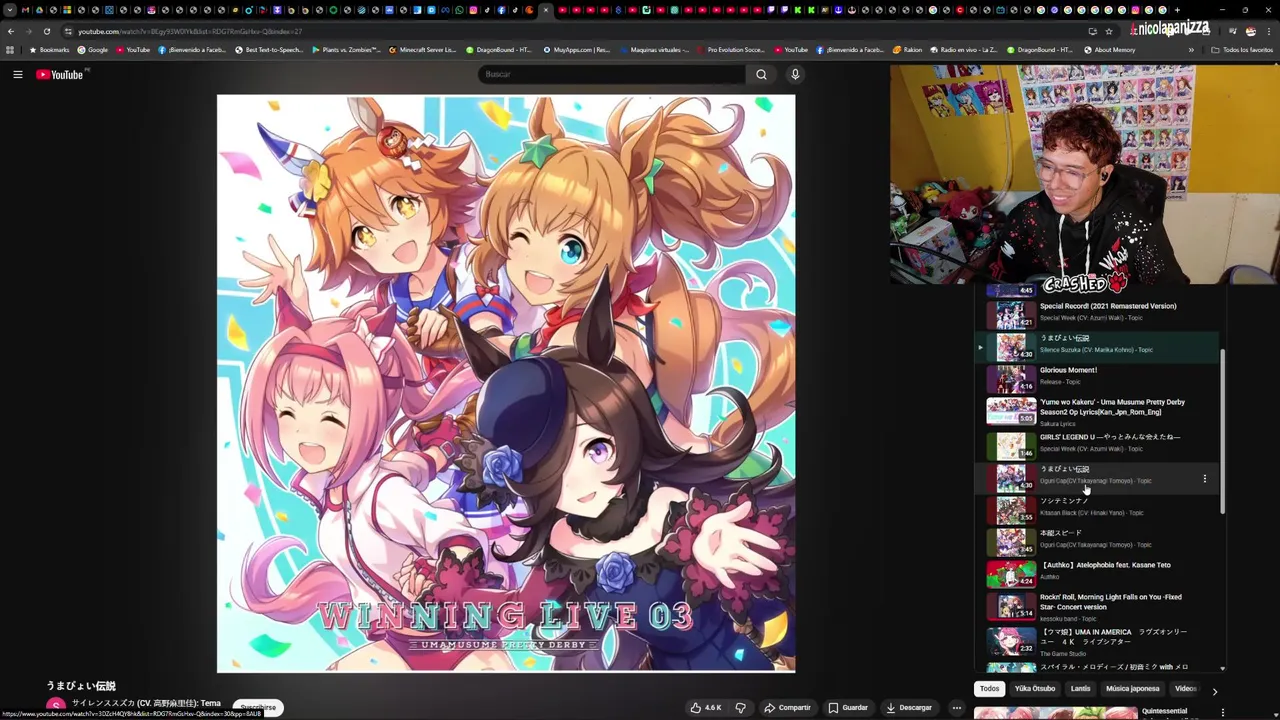Image resolution: width=1280 pixels, height=720 pixels.
Task: Bookmark this page with the star icon
Action: click(x=1108, y=31)
